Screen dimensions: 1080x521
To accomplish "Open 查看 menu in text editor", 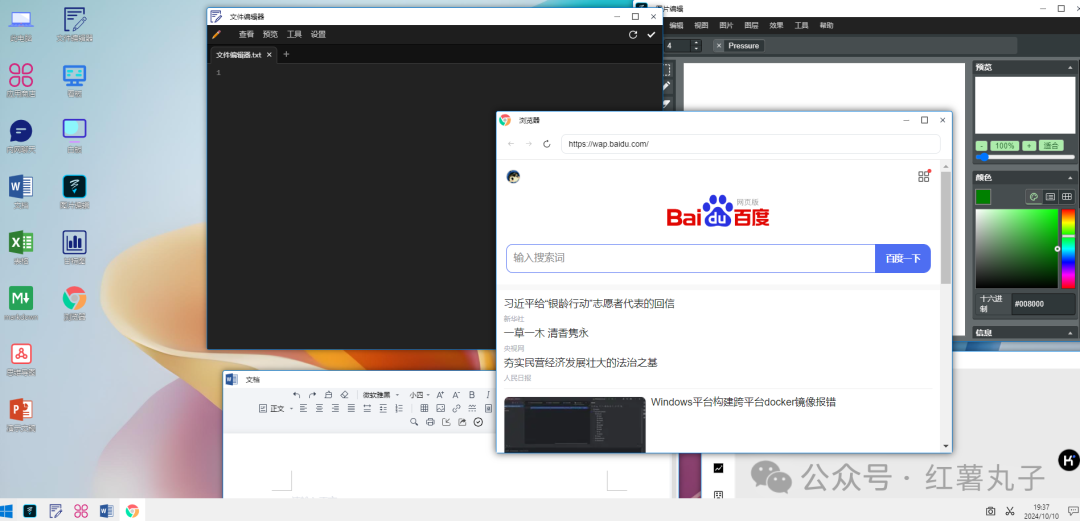I will [247, 34].
